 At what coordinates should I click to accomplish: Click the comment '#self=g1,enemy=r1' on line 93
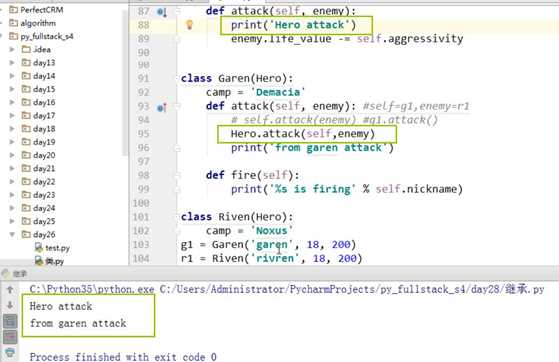click(416, 106)
